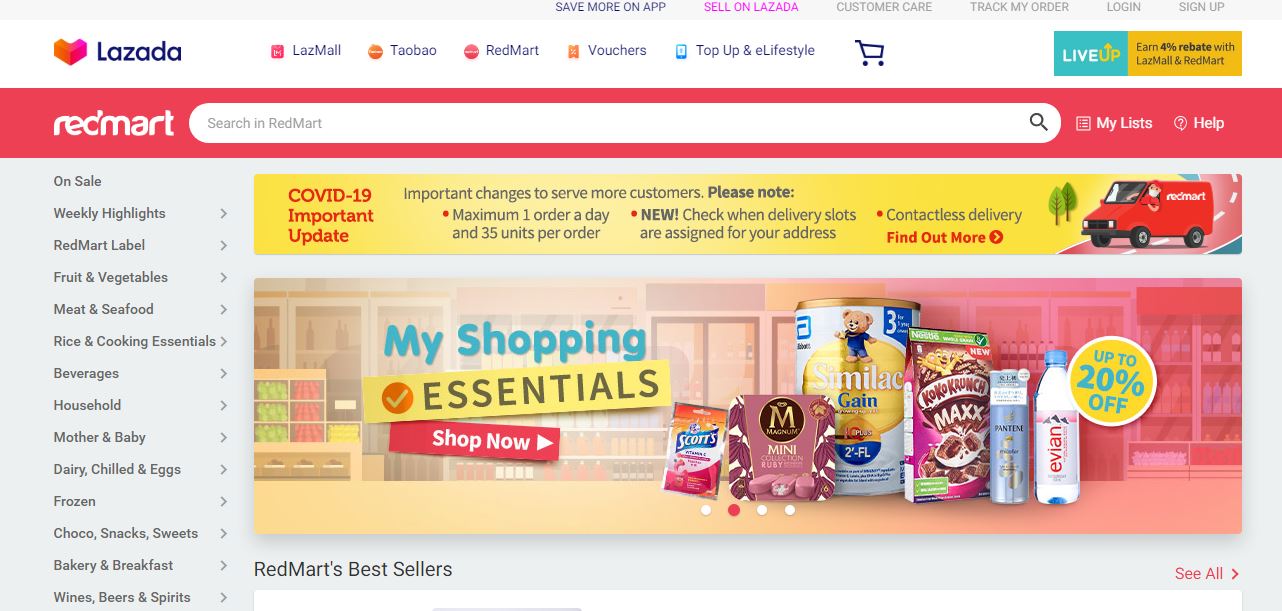Viewport: 1282px width, 611px height.
Task: Click the RedMart logo in red bar
Action: pos(114,123)
